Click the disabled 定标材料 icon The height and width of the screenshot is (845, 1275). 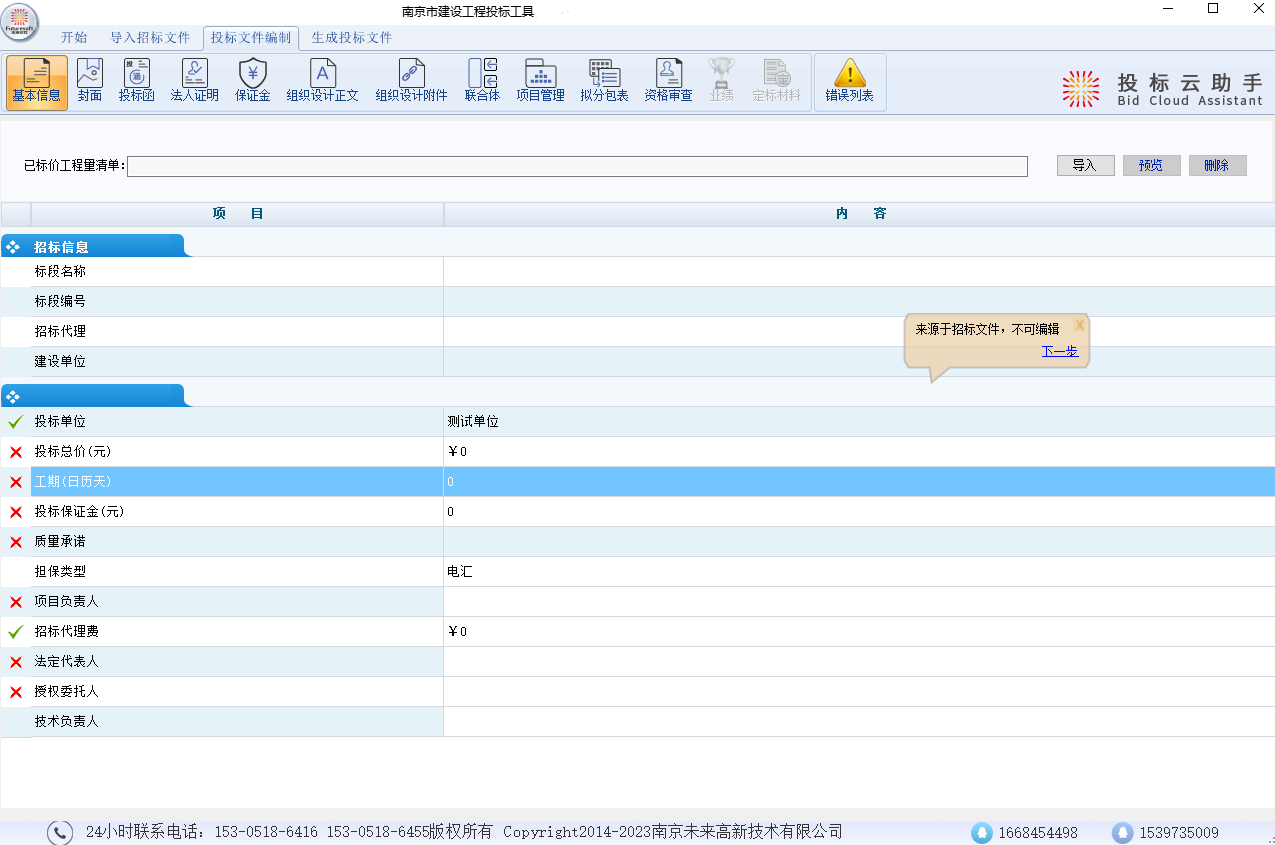tap(776, 82)
